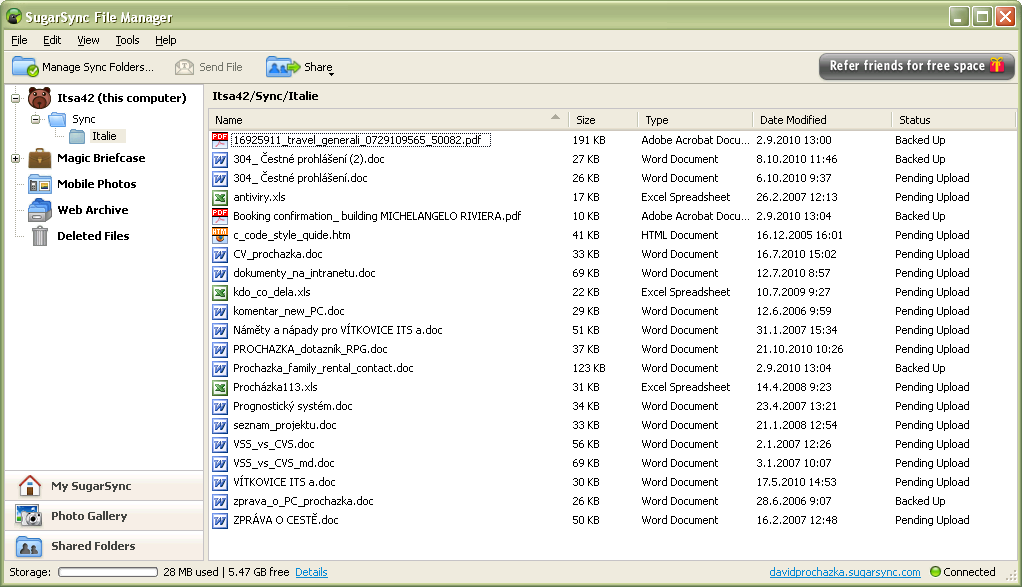1022x587 pixels.
Task: Open the My SugarSync panel button label
Action: coord(91,486)
